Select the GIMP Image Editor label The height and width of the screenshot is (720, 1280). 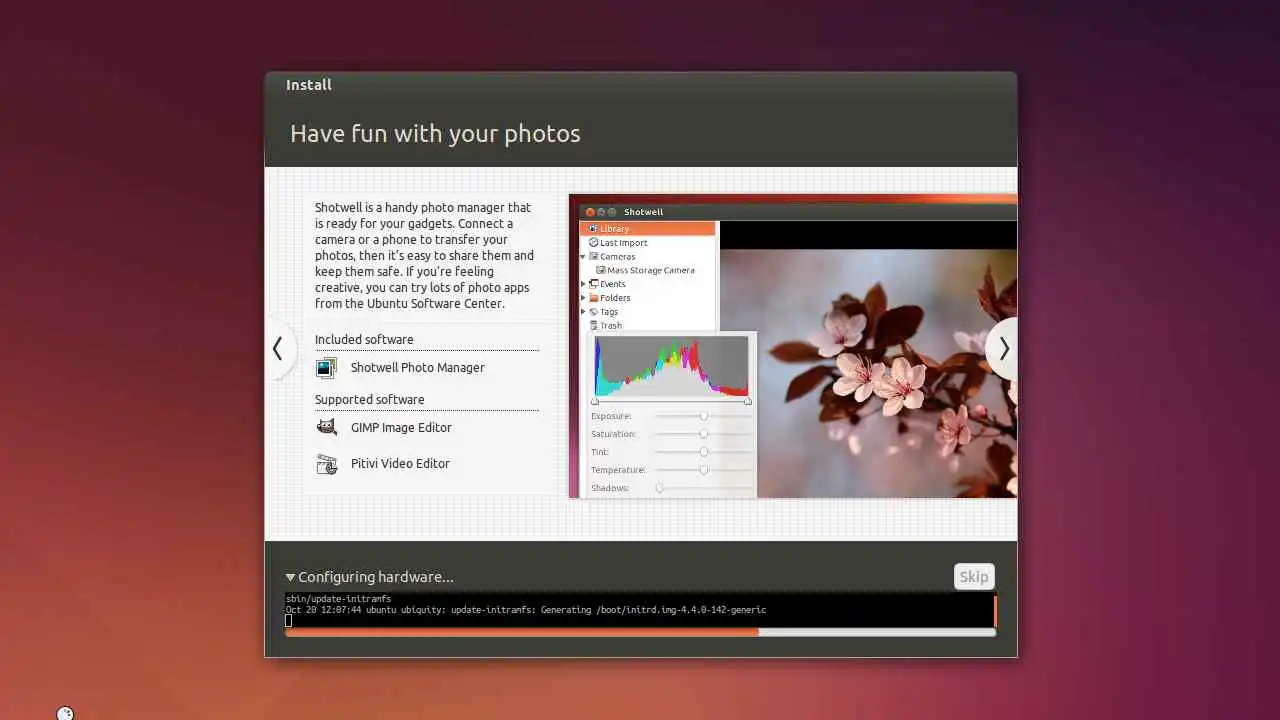[401, 427]
